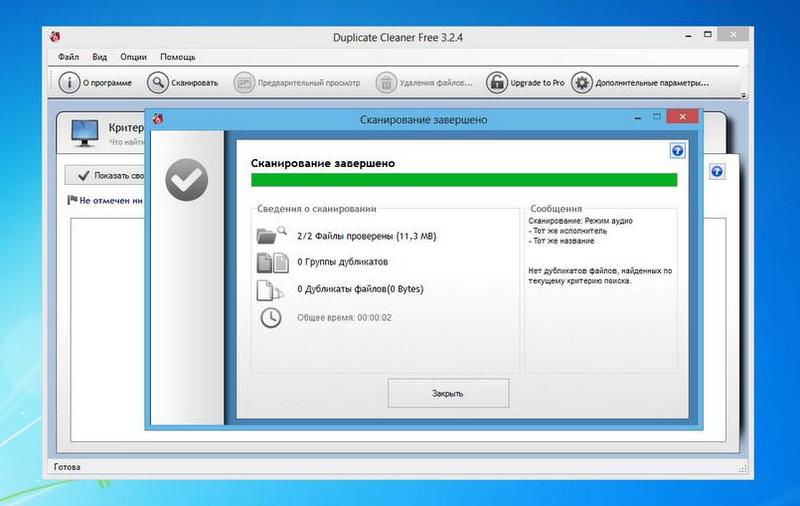Click the green scan progress bar
The height and width of the screenshot is (506, 800).
pyautogui.click(x=464, y=180)
